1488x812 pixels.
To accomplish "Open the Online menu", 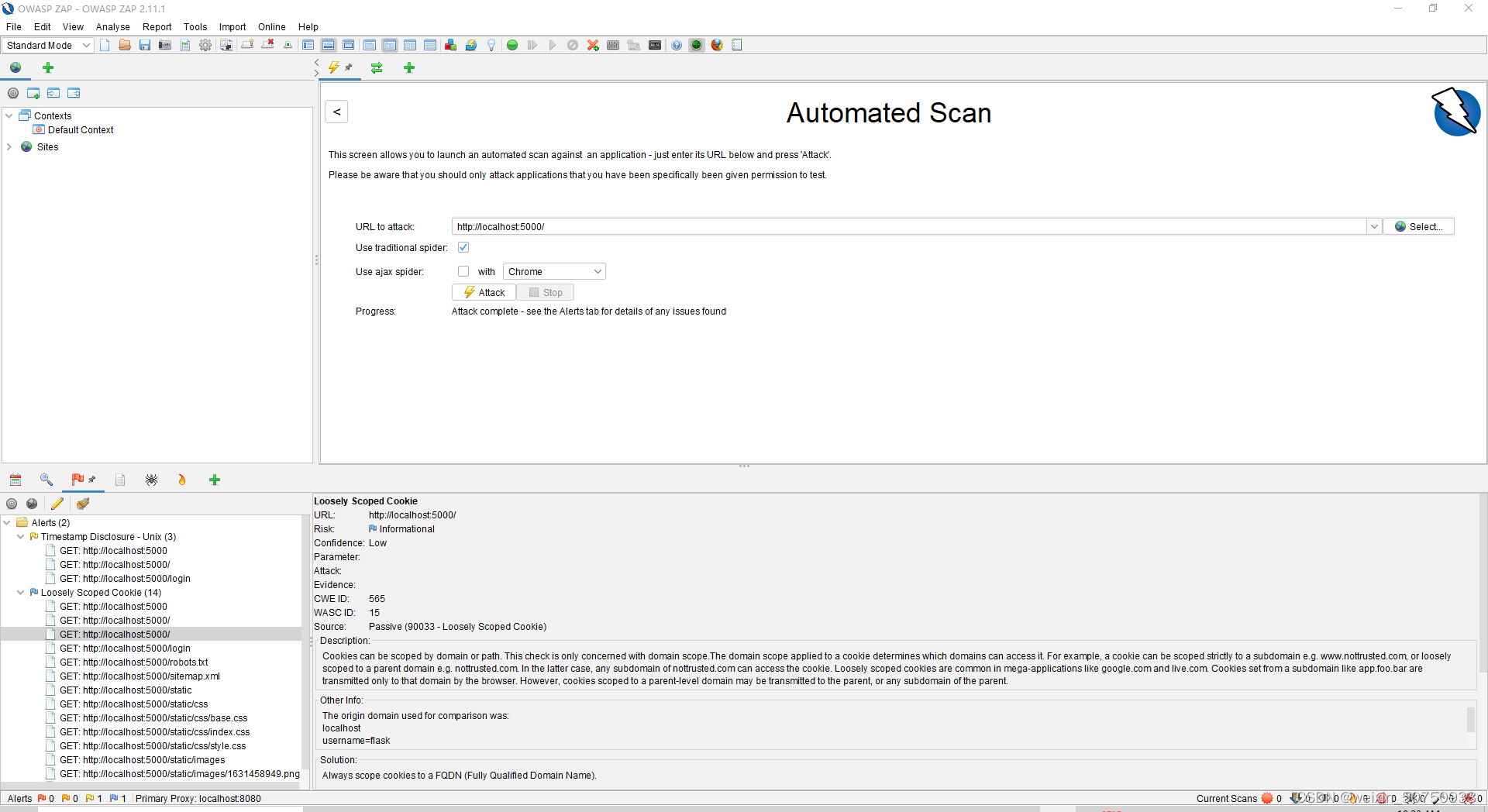I will tap(271, 26).
